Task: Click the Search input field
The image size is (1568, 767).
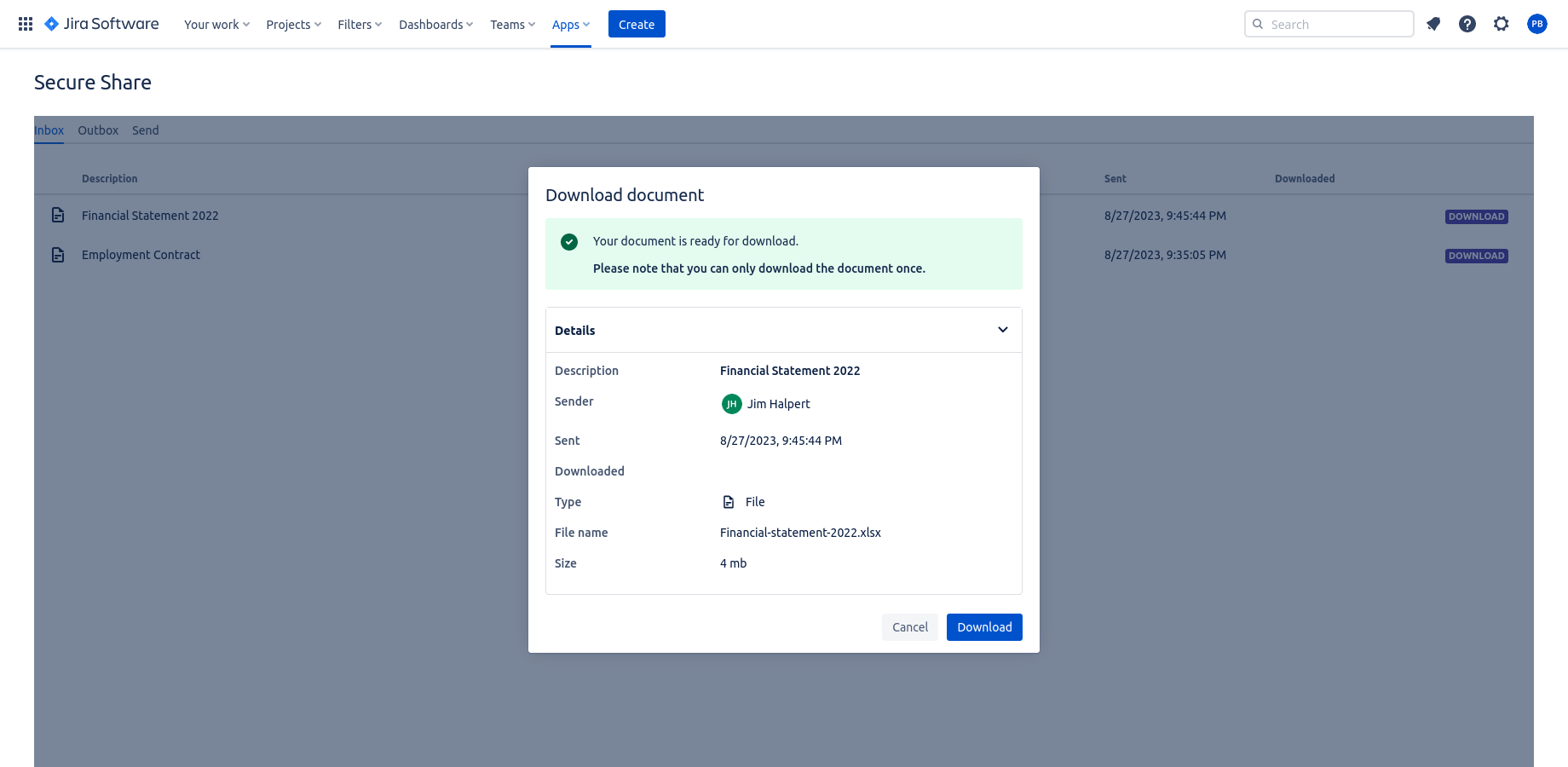Action: pos(1329,24)
